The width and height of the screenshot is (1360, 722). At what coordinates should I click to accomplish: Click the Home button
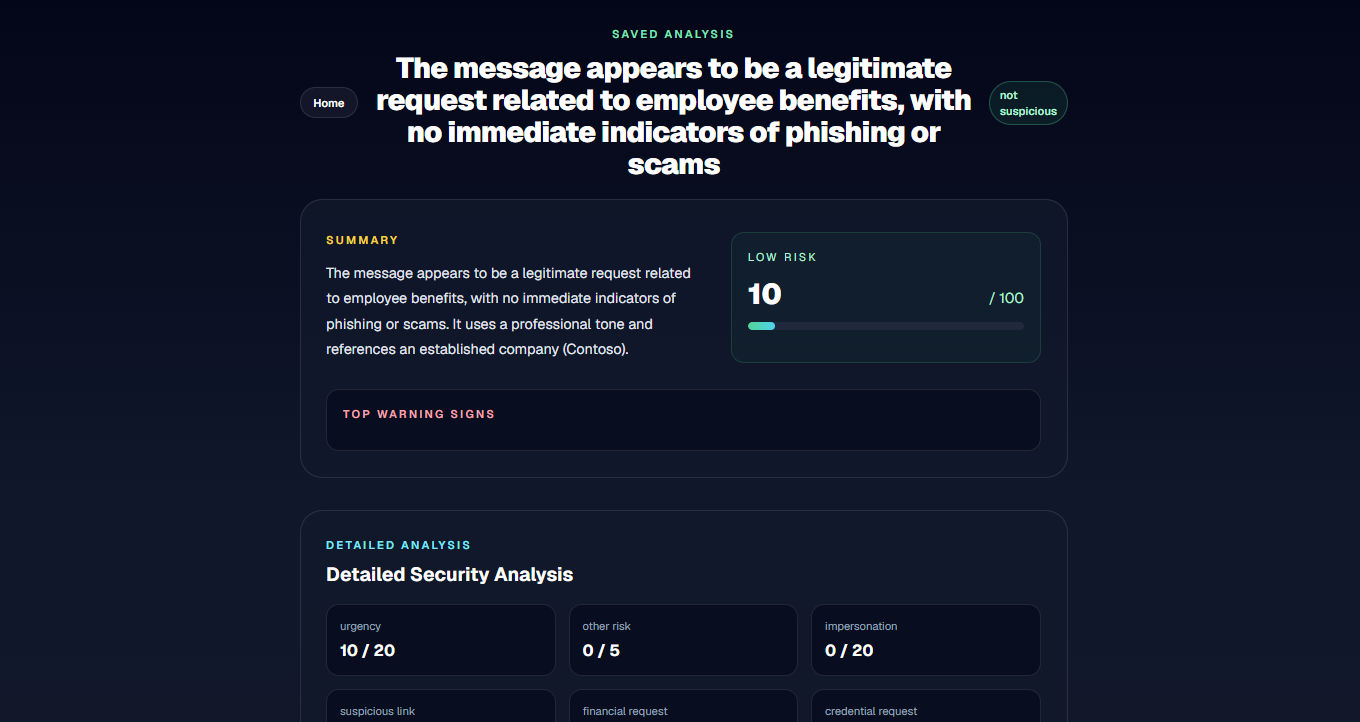(329, 103)
